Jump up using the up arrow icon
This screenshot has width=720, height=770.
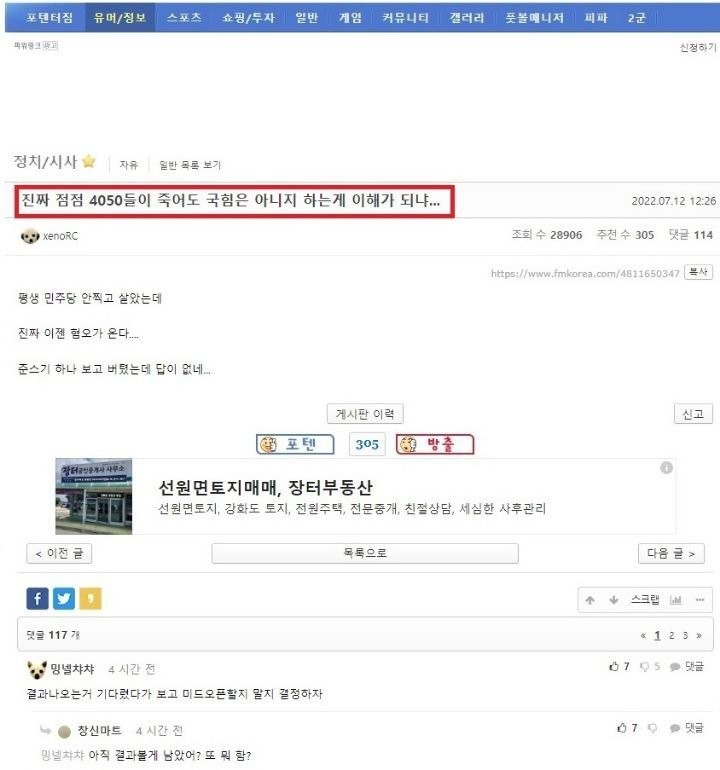(590, 600)
